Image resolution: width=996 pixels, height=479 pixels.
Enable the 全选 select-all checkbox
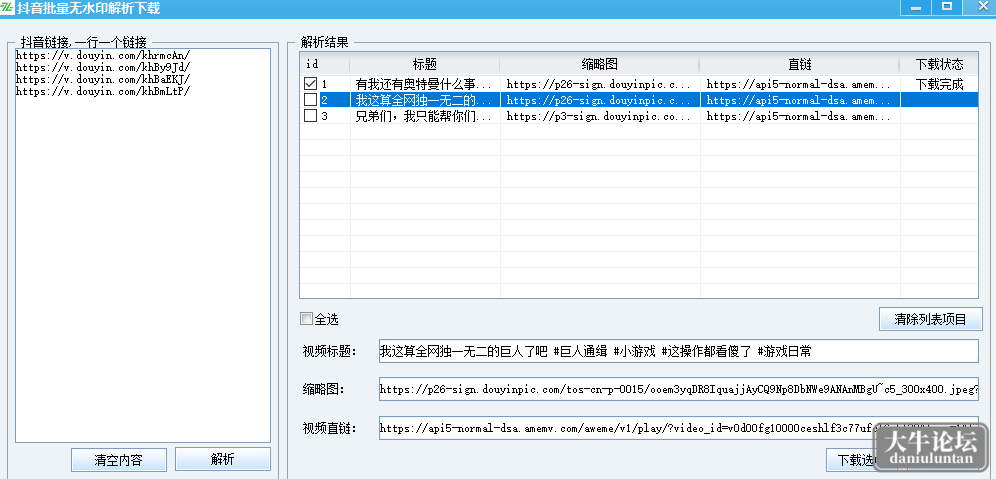click(x=307, y=319)
